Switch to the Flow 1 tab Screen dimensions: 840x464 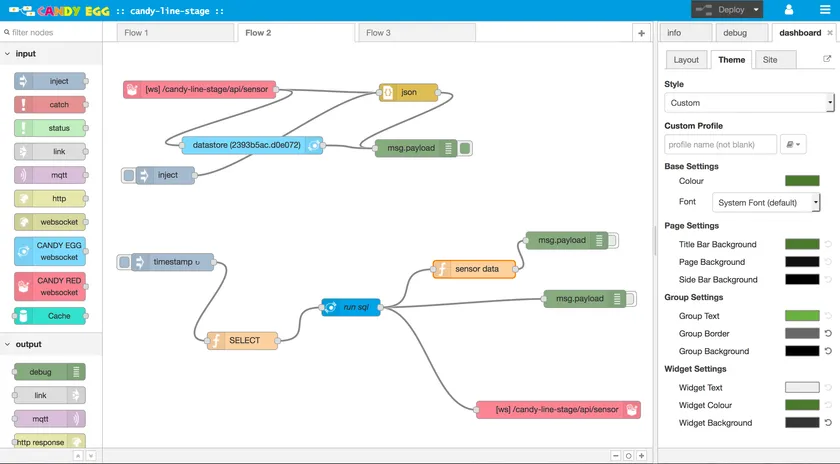[175, 33]
